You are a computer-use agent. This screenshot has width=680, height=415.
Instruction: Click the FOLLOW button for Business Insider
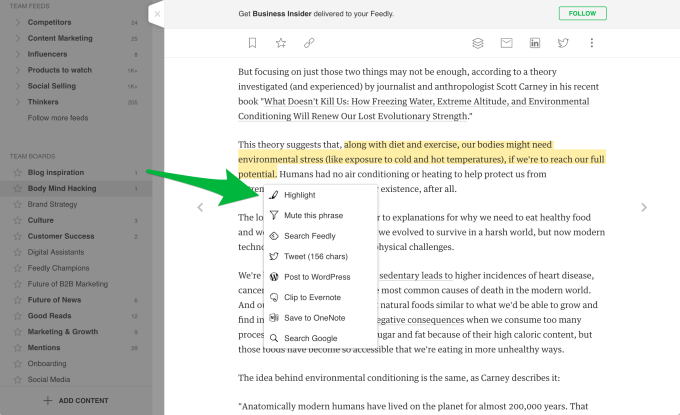582,13
